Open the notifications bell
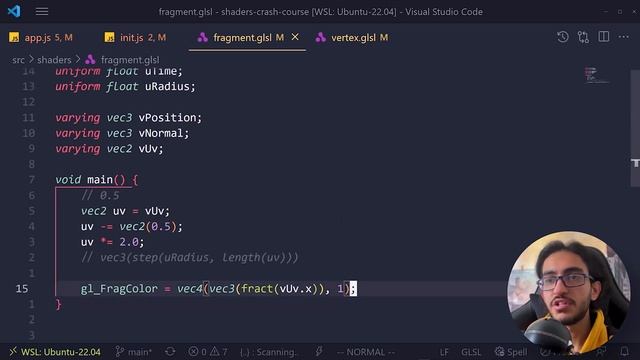Image resolution: width=640 pixels, height=360 pixels. (624, 351)
